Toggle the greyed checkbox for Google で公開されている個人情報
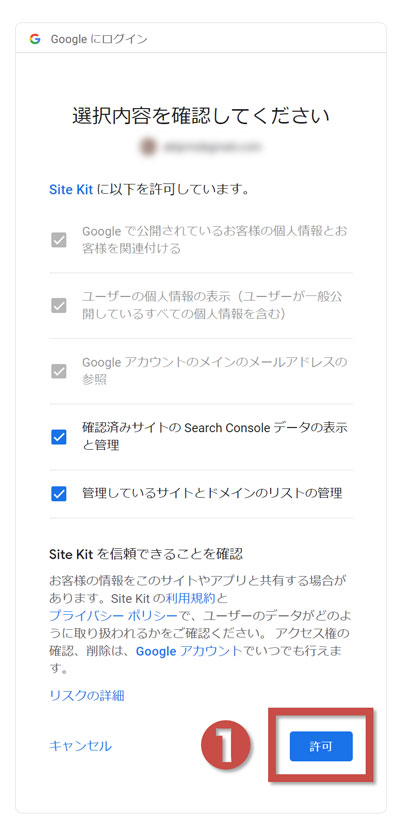Viewport: 400px width, 823px height. [x=59, y=240]
